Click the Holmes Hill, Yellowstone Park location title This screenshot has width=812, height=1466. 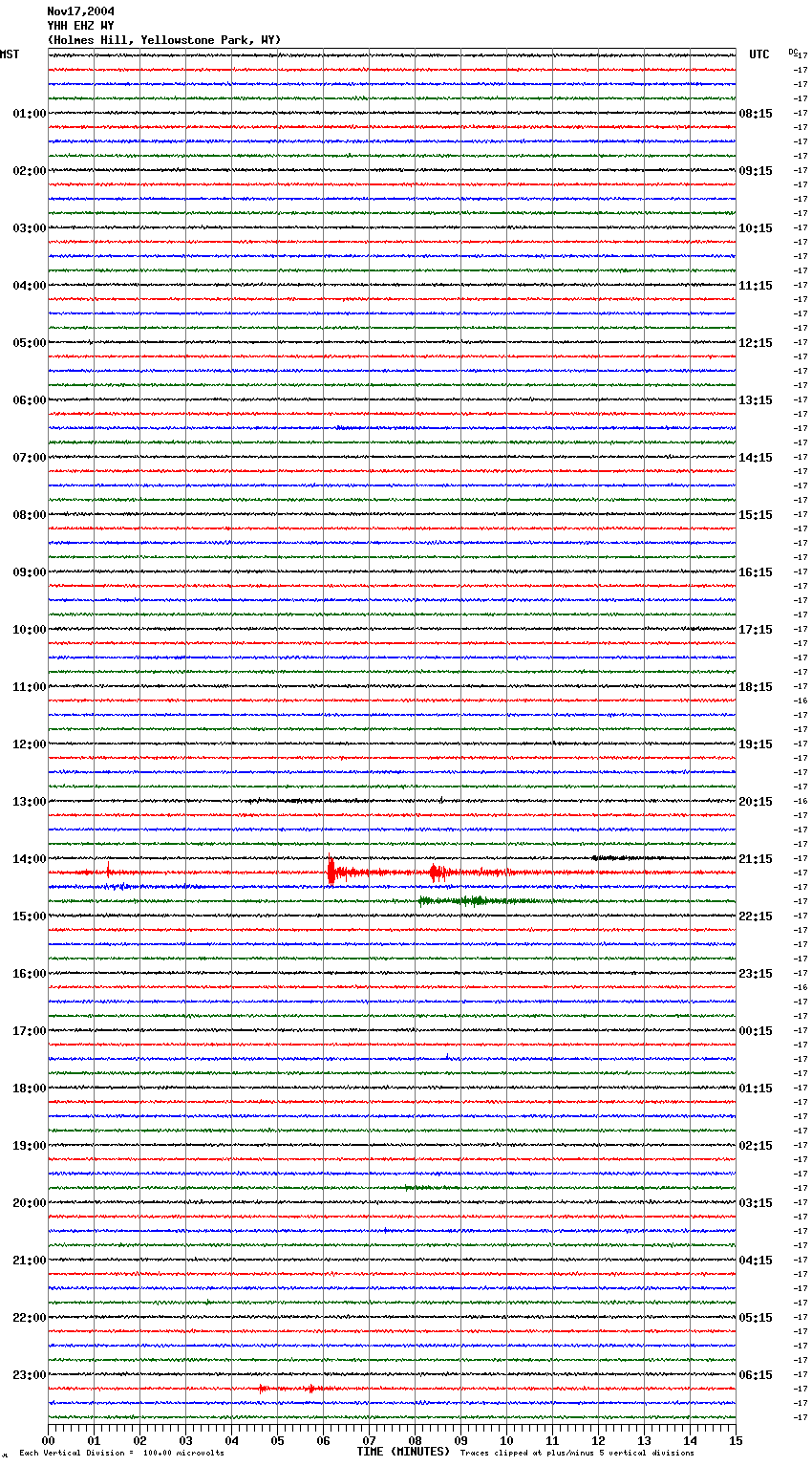tap(164, 40)
